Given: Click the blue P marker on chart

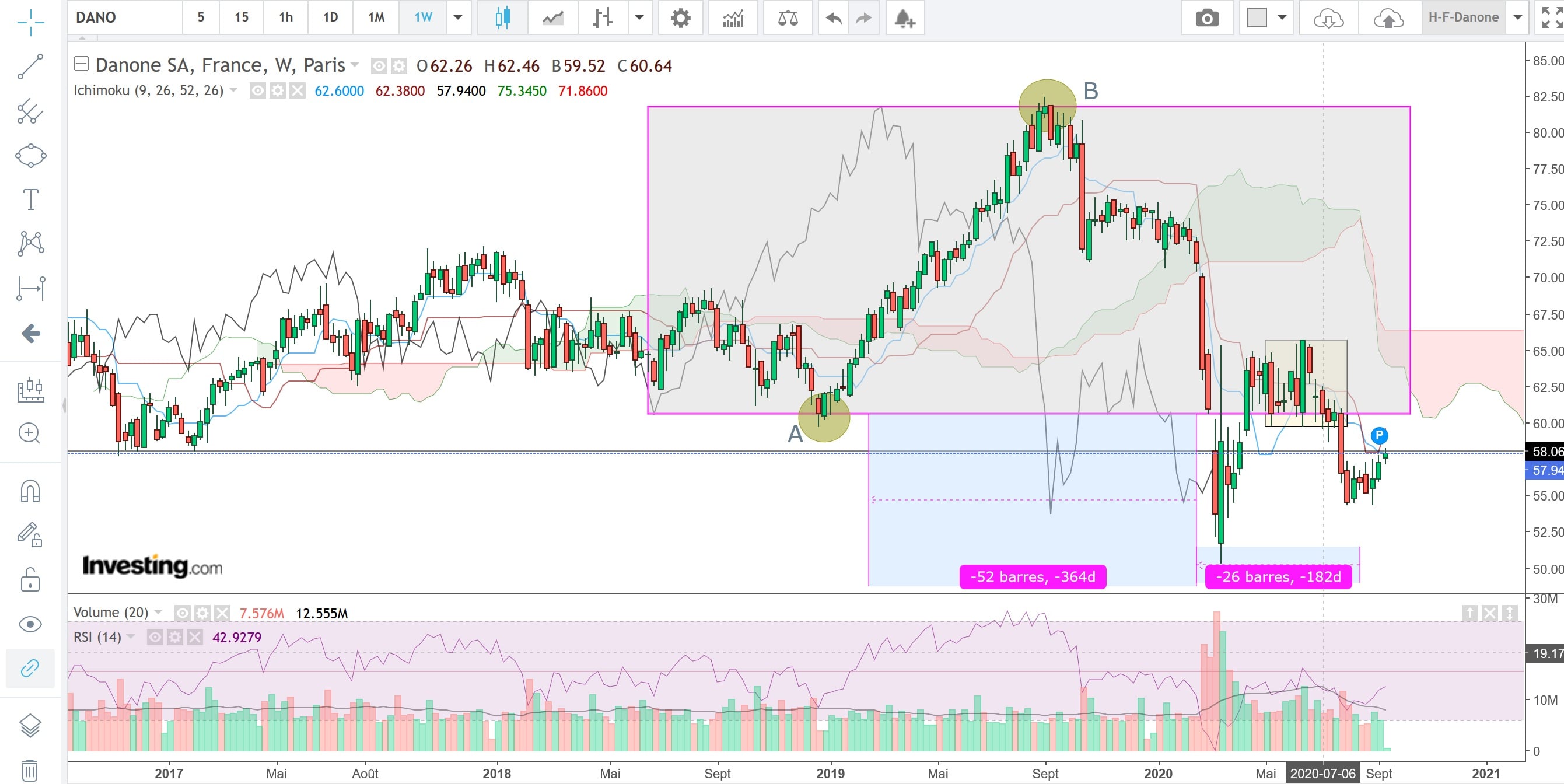Looking at the screenshot, I should (1380, 435).
